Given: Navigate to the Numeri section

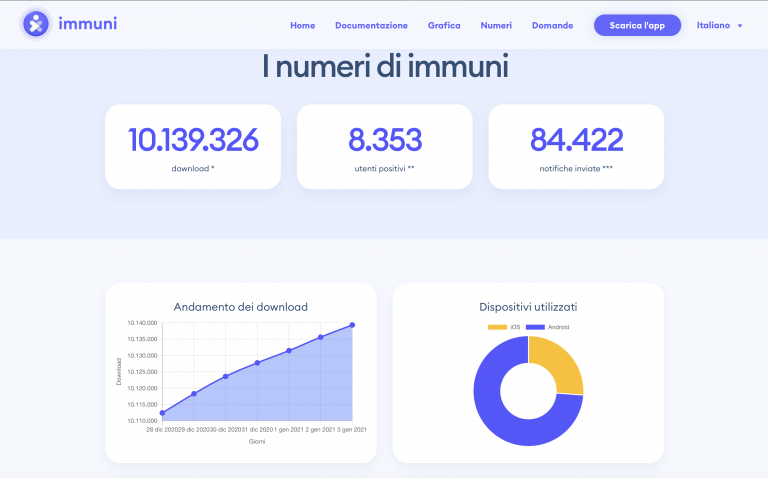Looking at the screenshot, I should coord(496,25).
